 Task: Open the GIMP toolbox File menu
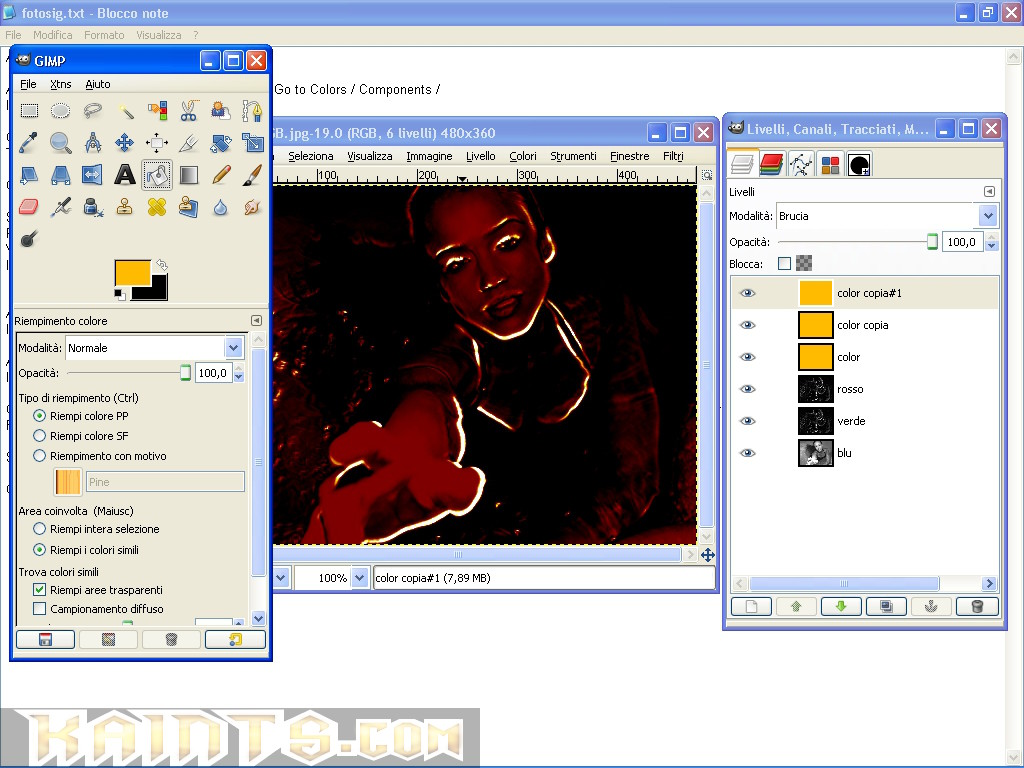pos(28,84)
